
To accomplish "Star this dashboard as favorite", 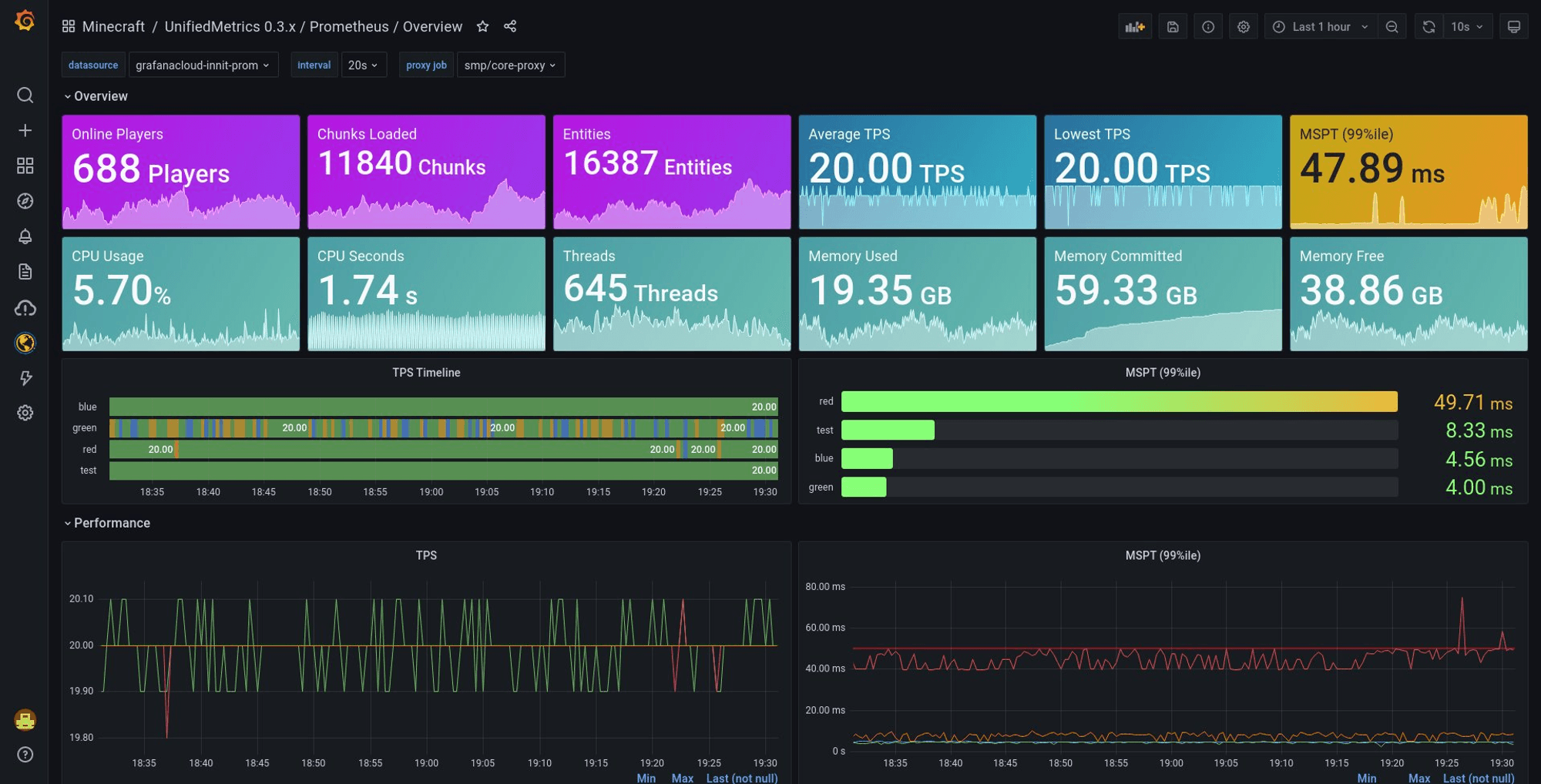I will pos(482,26).
